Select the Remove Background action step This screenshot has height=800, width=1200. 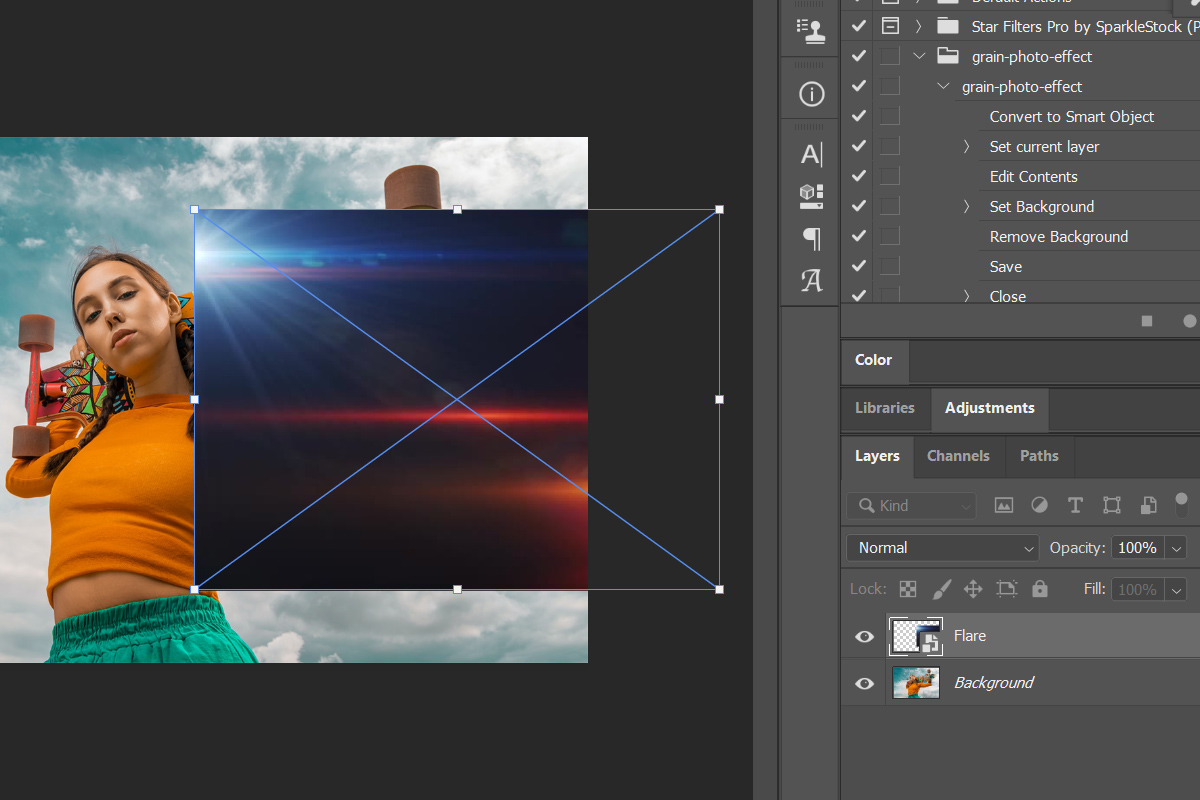click(x=1058, y=237)
